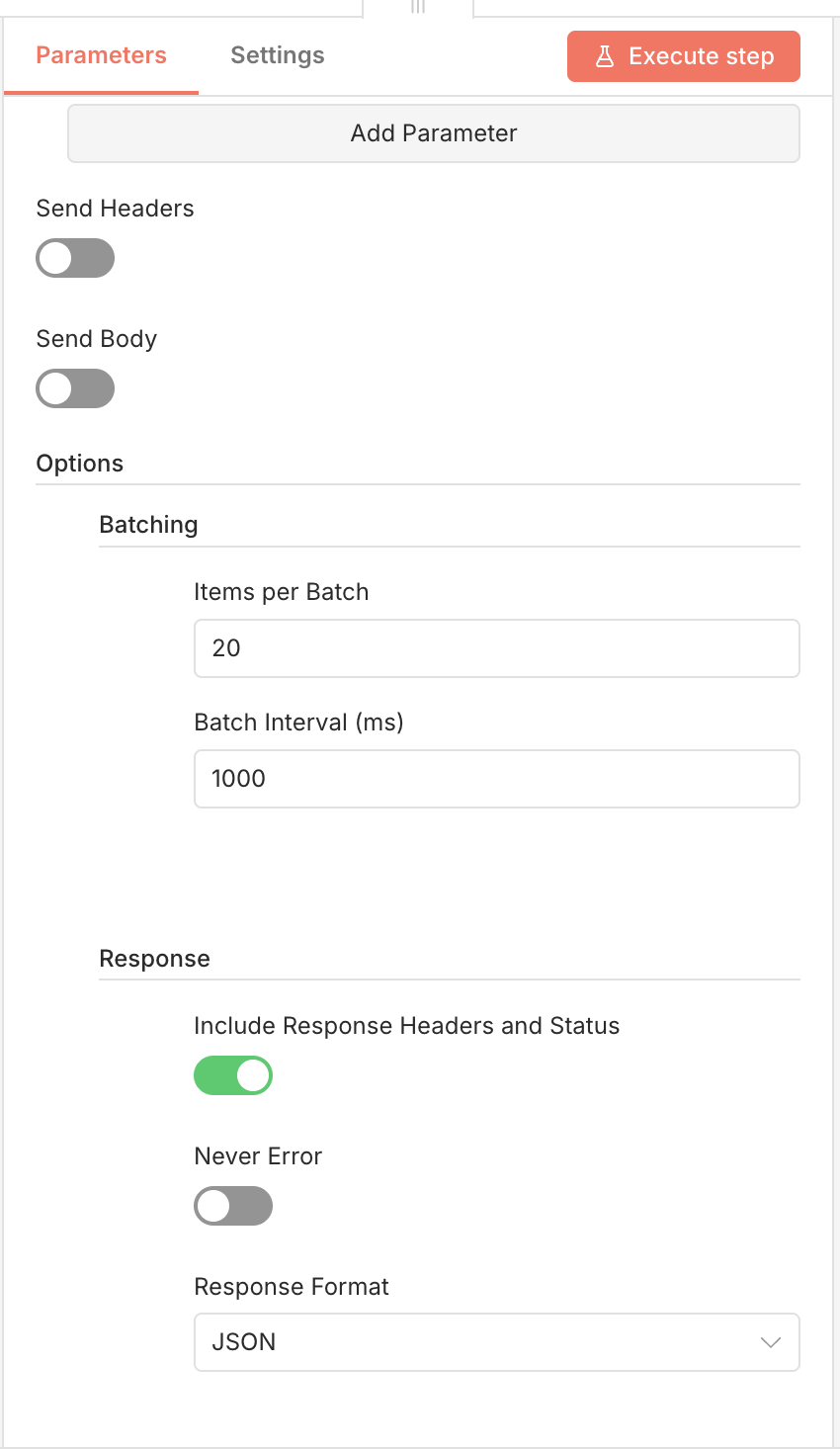Viewport: 840px width, 1449px height.
Task: Enable the Send Headers toggle
Action: coord(75,259)
